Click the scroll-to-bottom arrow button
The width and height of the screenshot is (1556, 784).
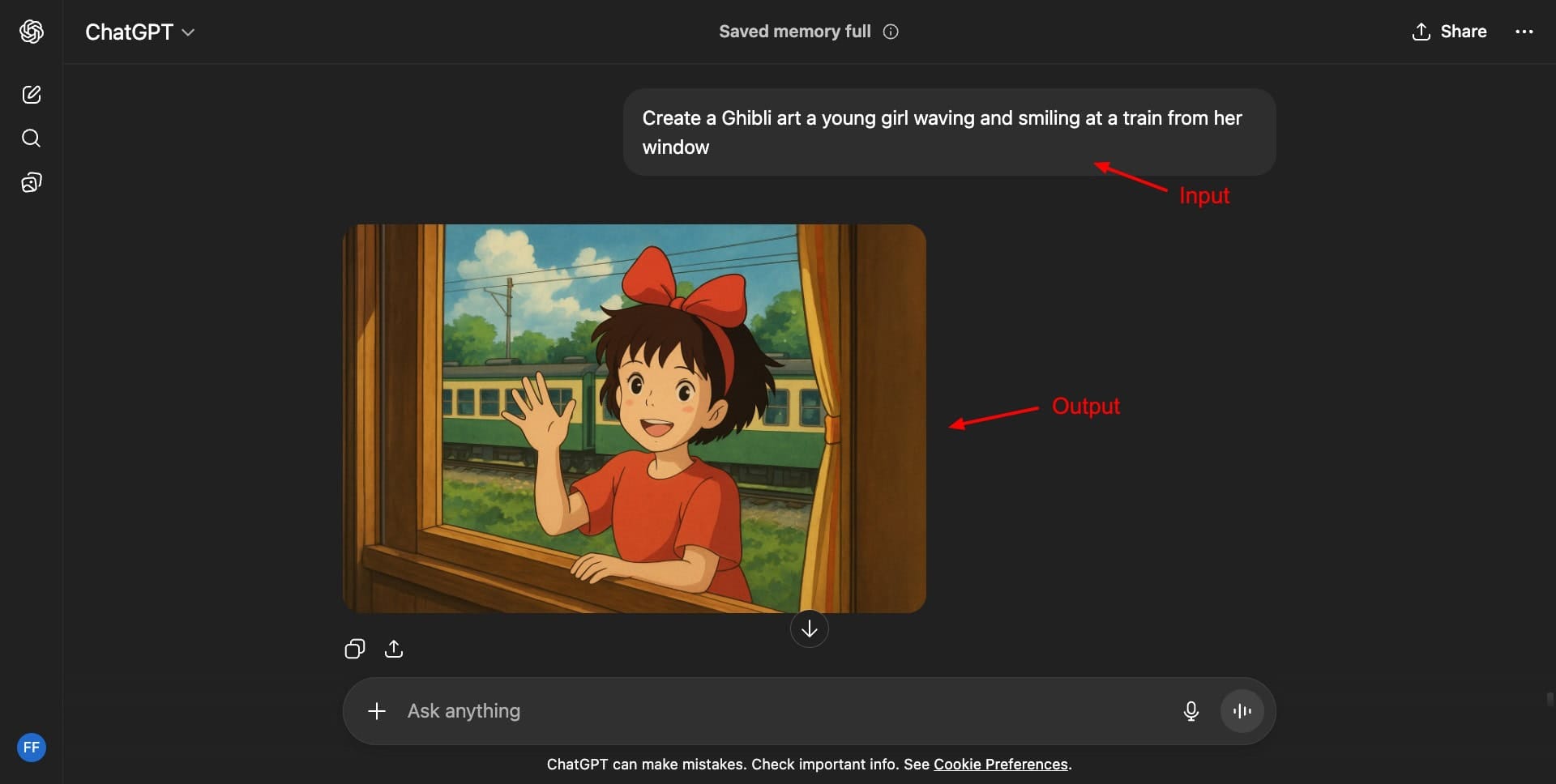click(809, 628)
